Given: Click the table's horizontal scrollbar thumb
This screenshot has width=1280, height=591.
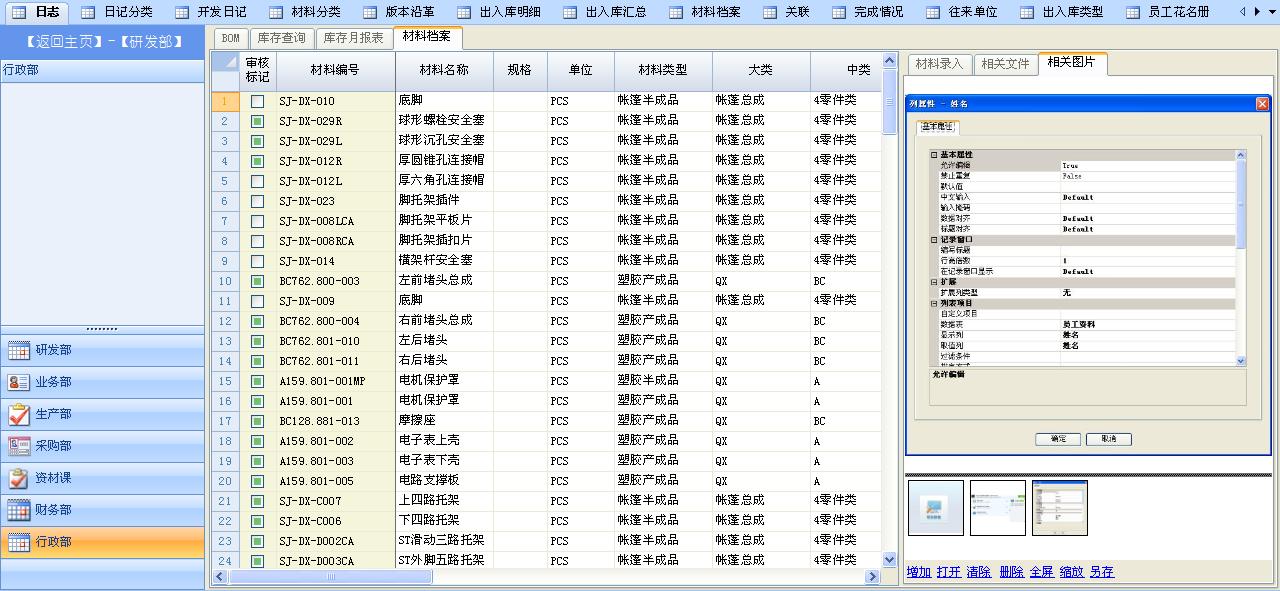Looking at the screenshot, I should pyautogui.click(x=330, y=577).
